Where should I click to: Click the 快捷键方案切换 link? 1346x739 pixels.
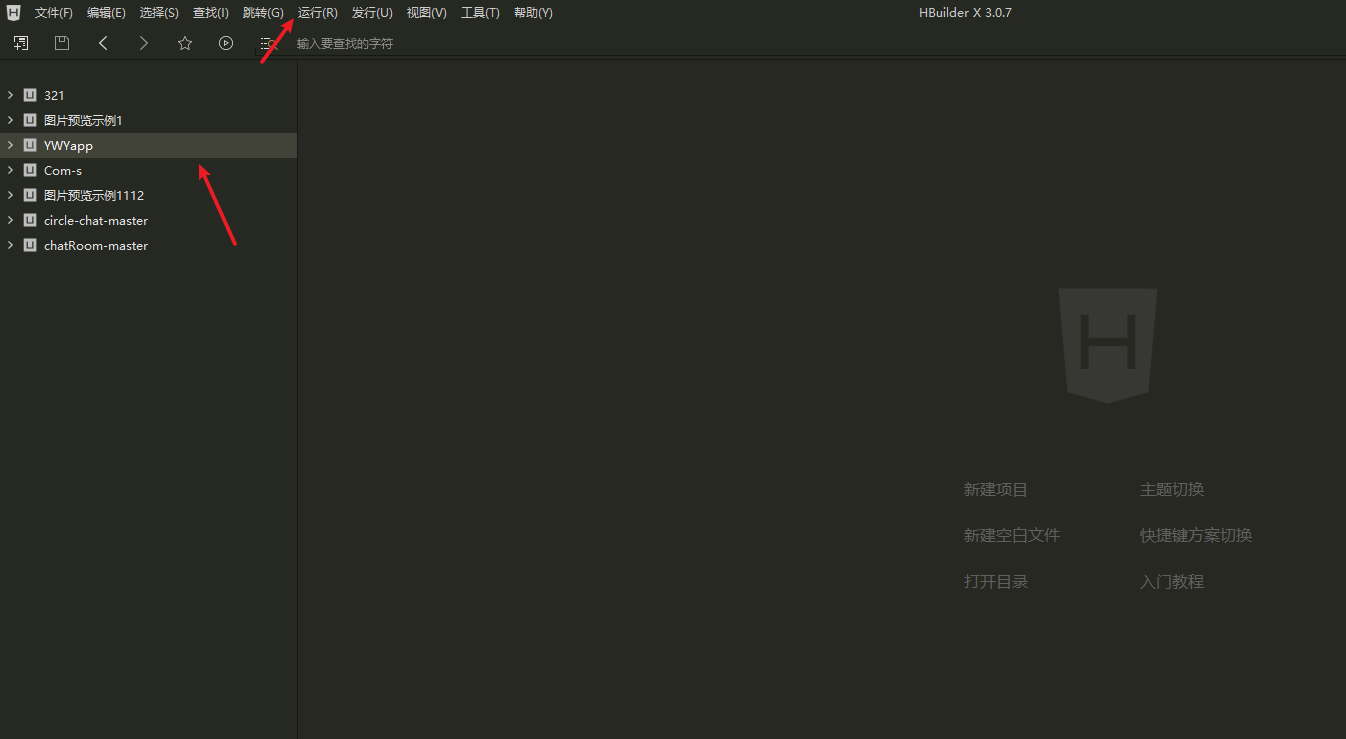(x=1196, y=536)
